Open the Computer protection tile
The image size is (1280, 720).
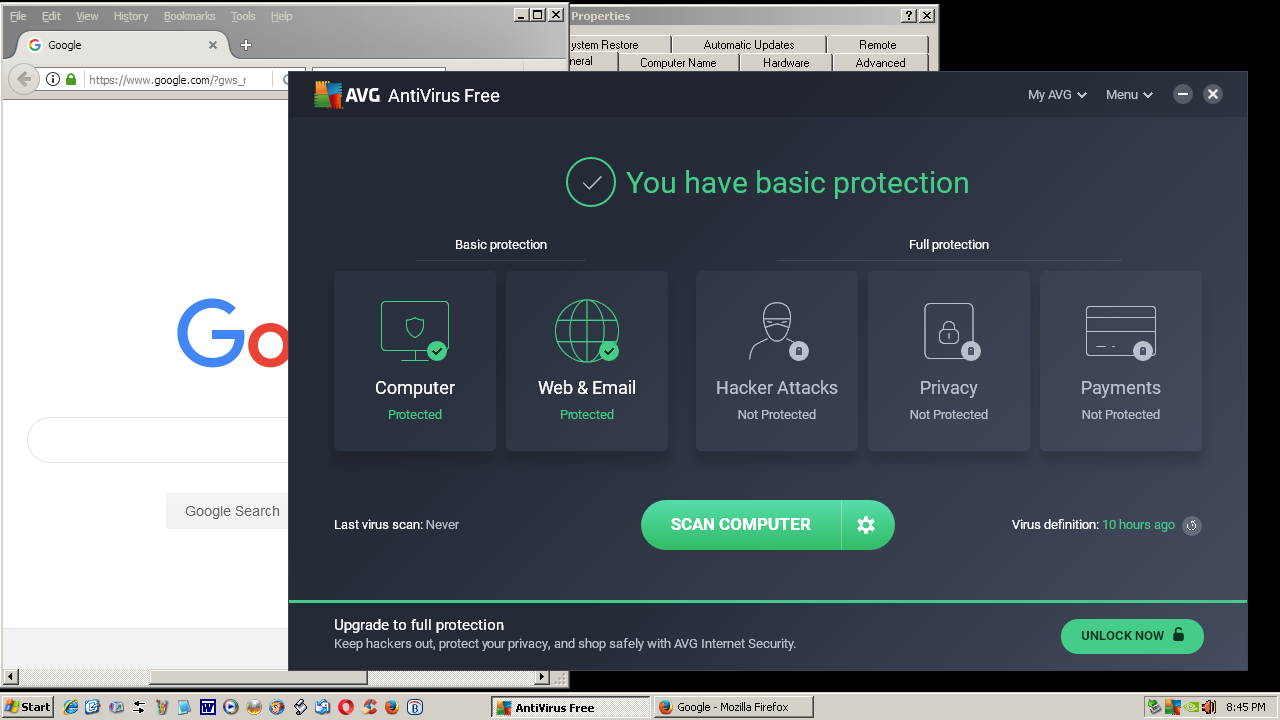point(415,361)
